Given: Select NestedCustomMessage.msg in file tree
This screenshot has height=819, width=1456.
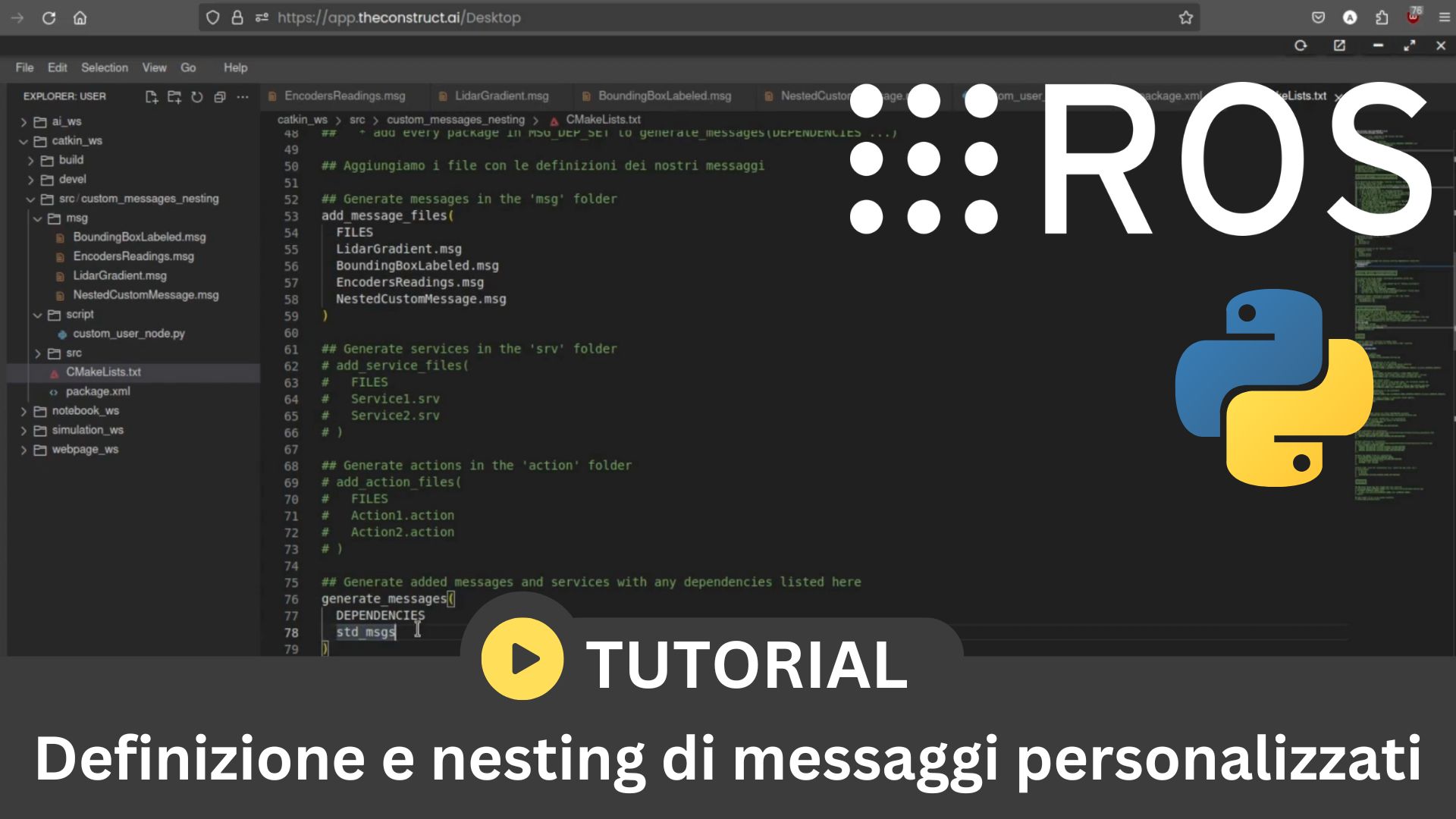Looking at the screenshot, I should [x=146, y=295].
